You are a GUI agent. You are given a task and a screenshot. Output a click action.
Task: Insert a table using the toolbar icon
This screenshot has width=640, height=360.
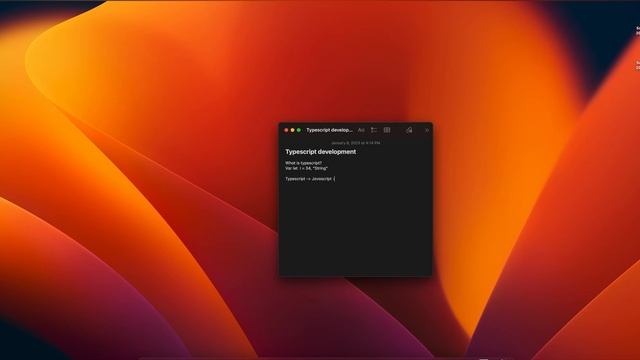coord(387,130)
